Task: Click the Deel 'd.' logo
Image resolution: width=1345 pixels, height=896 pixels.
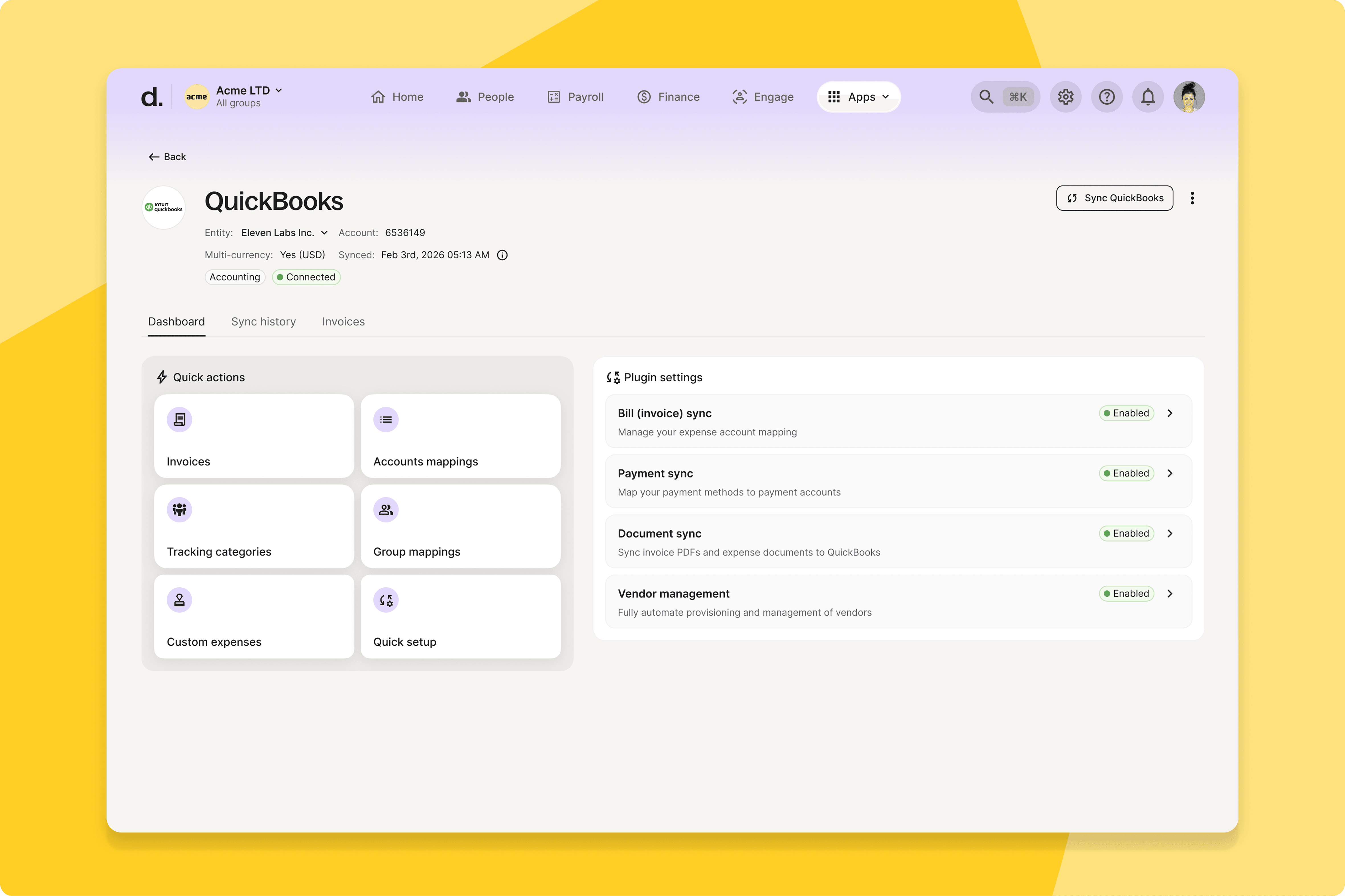Action: click(152, 97)
